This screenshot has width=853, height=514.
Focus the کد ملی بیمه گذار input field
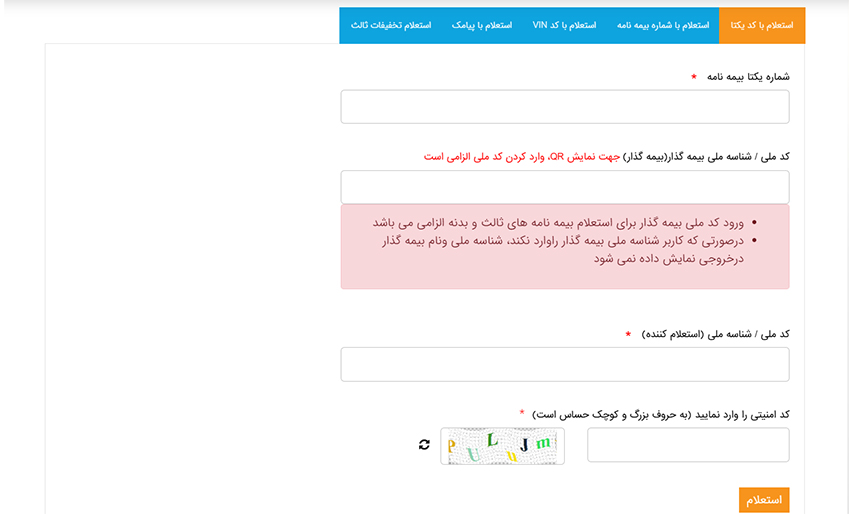[x=565, y=187]
